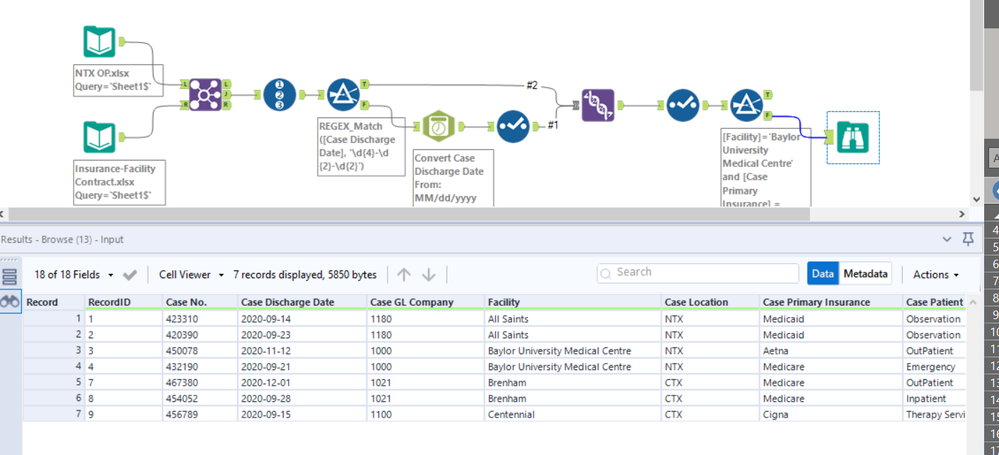Toggle the messages list view icon
The height and width of the screenshot is (455, 999).
click(11, 276)
